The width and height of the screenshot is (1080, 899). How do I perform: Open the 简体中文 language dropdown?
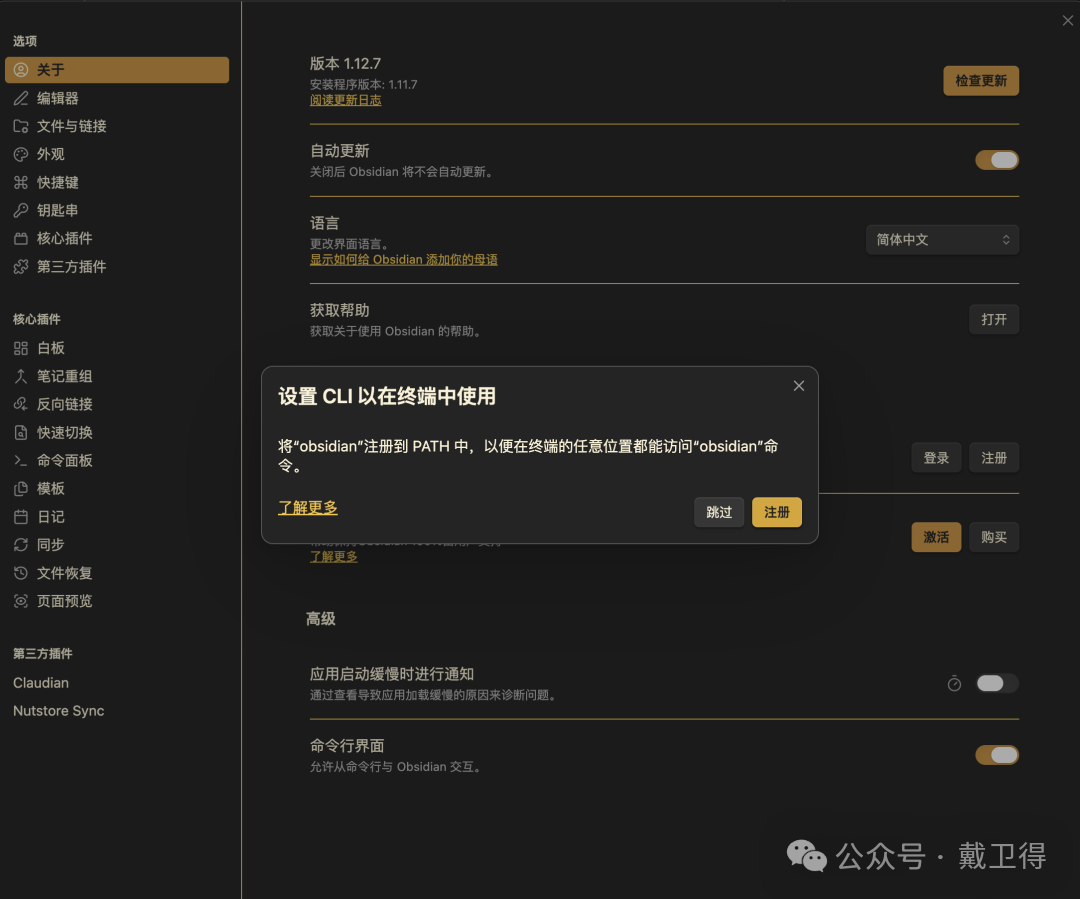[942, 240]
